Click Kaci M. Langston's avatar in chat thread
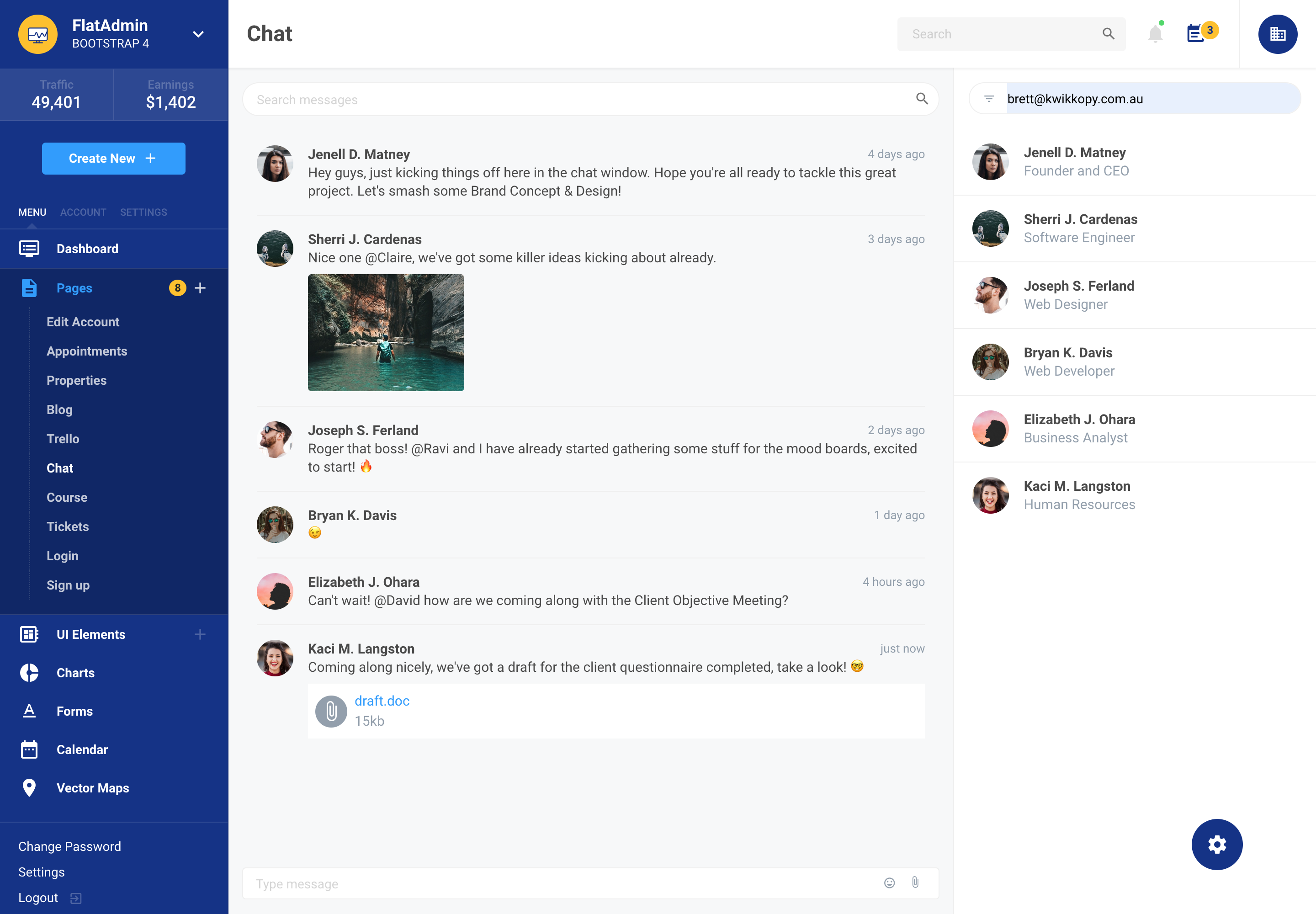 [275, 658]
